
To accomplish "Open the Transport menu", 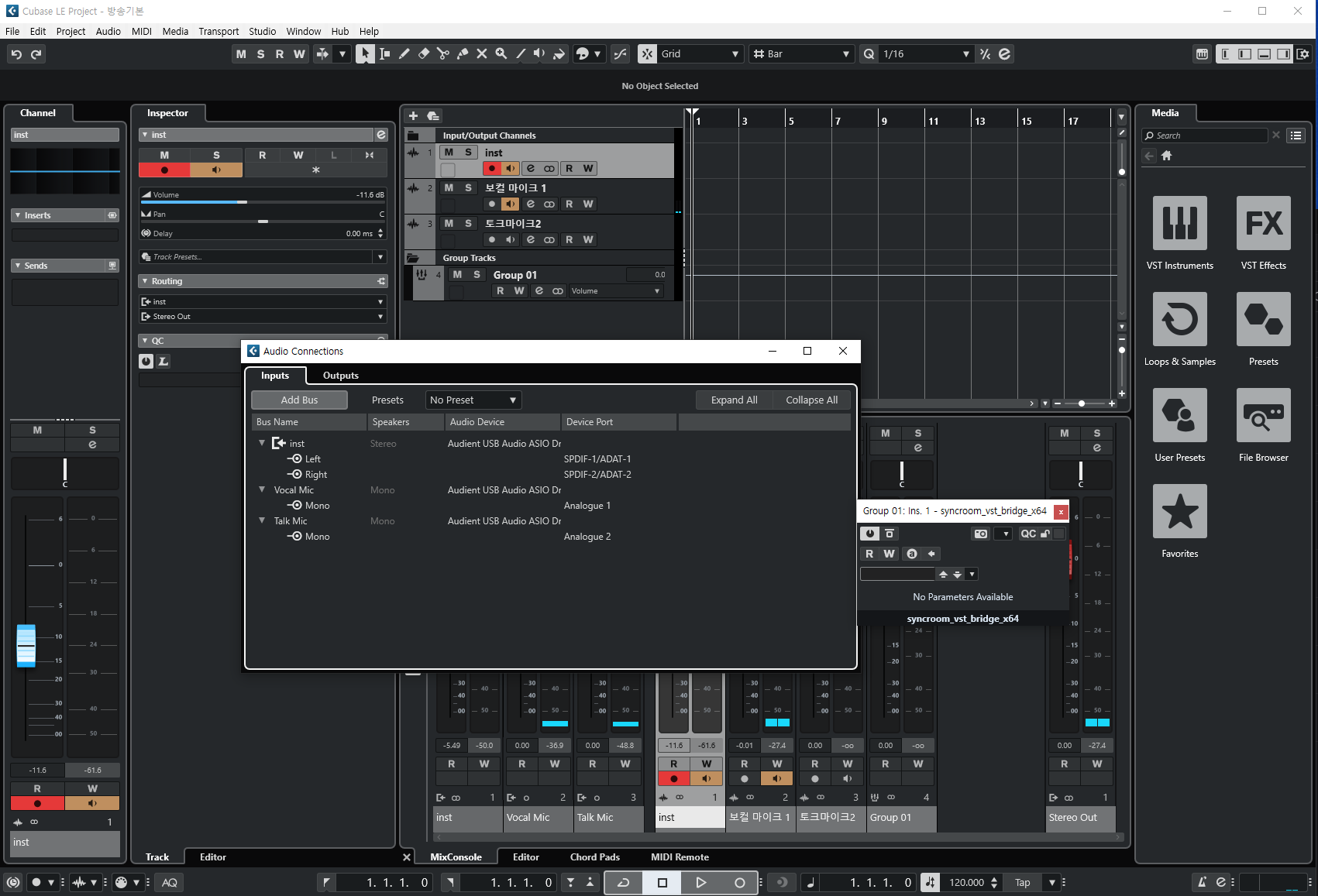I will coord(218,31).
